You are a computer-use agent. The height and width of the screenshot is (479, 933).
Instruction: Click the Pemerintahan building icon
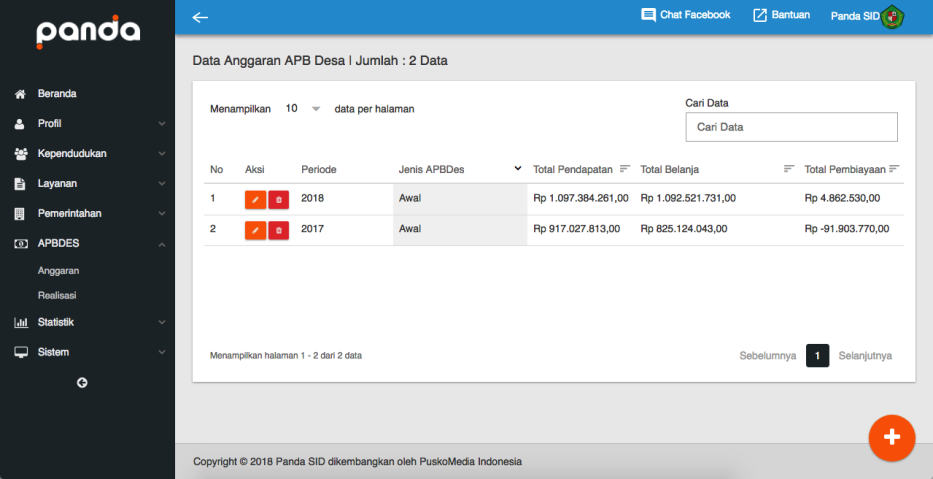click(20, 214)
